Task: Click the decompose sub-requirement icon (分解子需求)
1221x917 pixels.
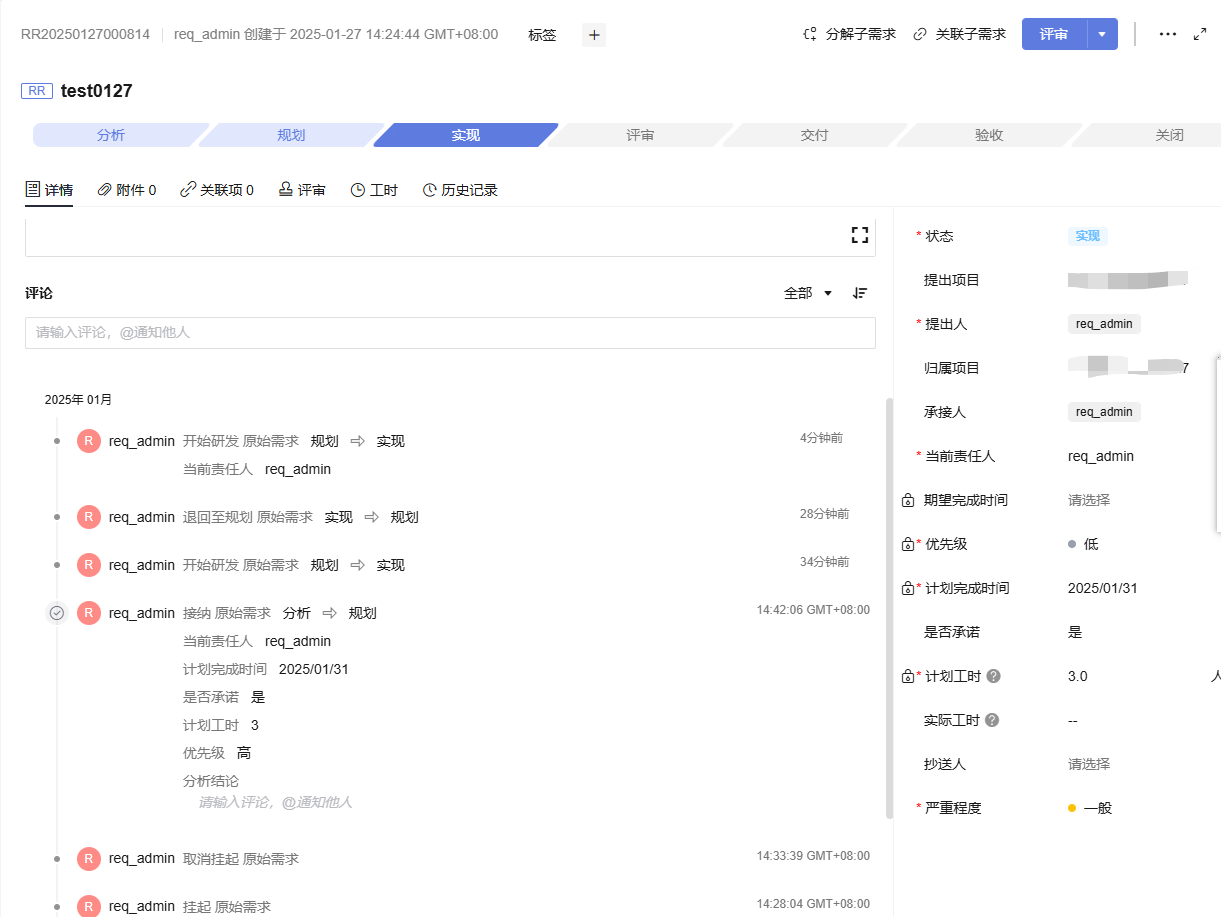Action: coord(811,34)
